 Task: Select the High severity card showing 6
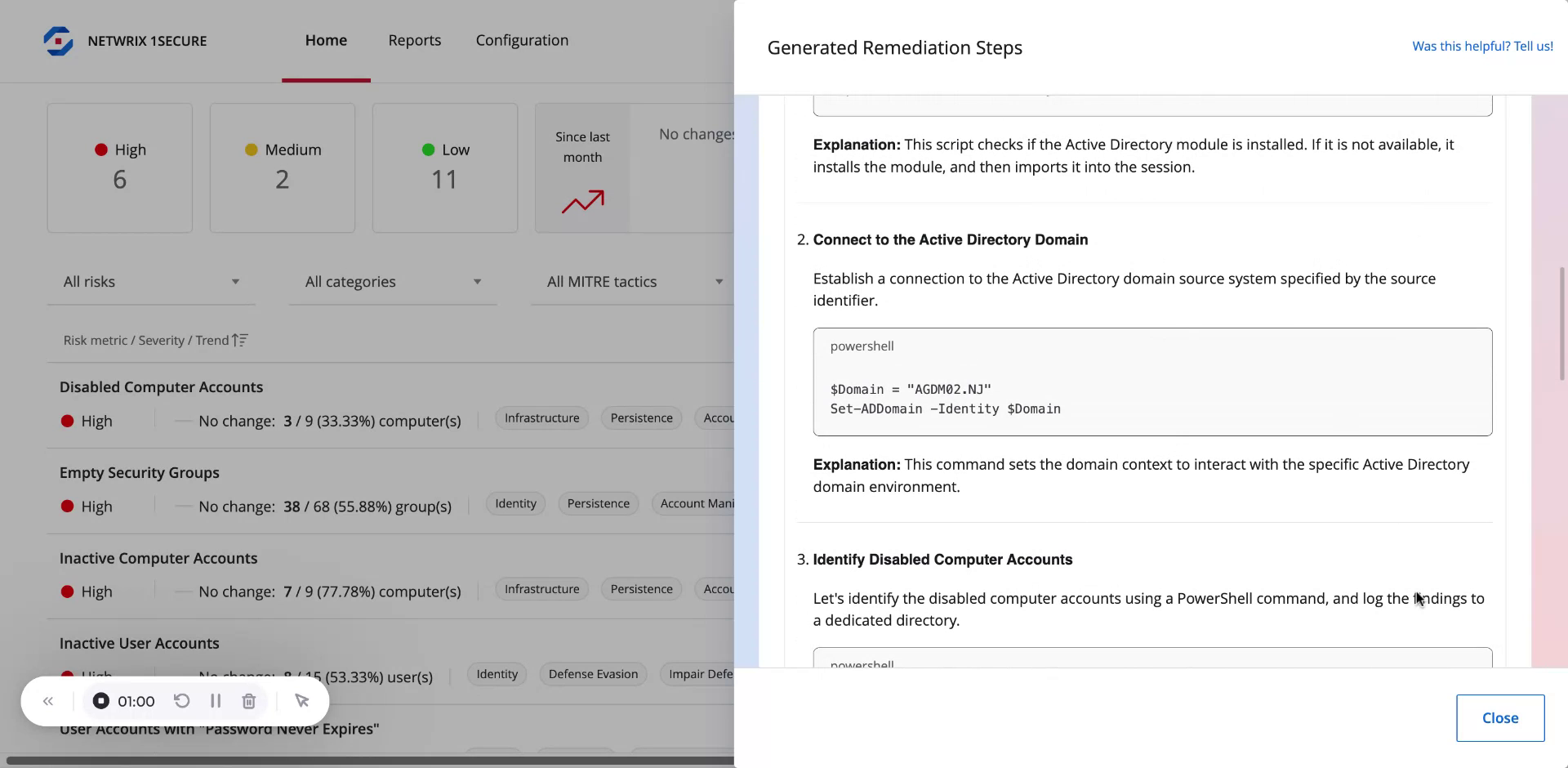coord(119,167)
